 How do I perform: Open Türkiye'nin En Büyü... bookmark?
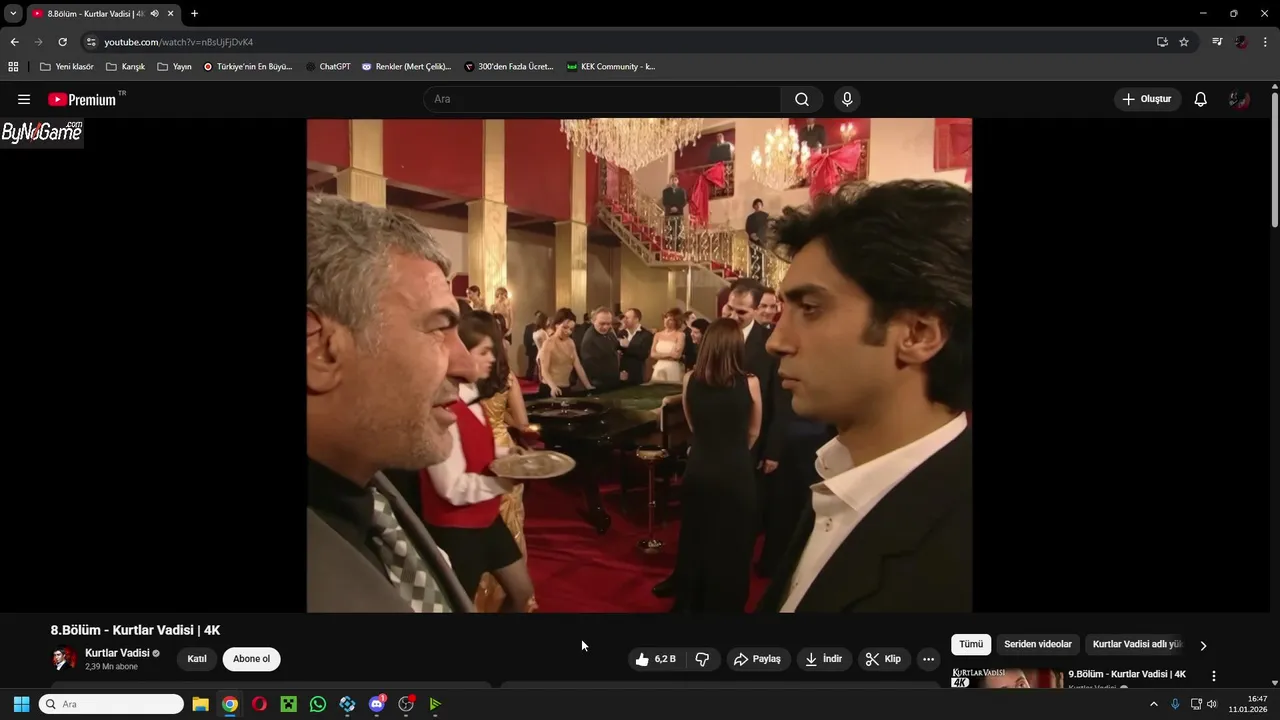coord(247,67)
